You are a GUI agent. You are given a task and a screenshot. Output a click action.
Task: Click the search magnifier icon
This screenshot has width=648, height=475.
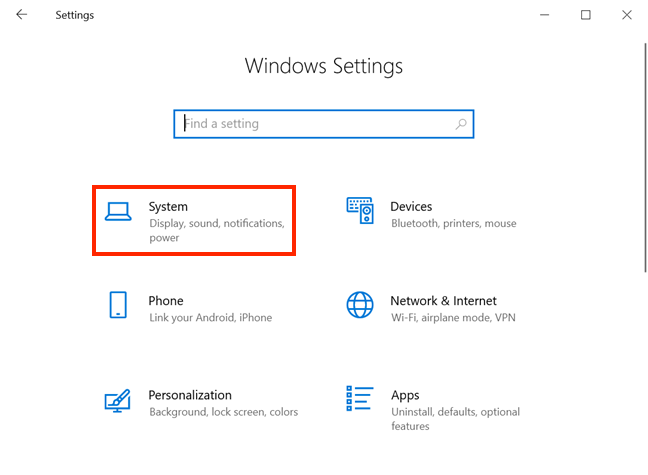point(461,124)
